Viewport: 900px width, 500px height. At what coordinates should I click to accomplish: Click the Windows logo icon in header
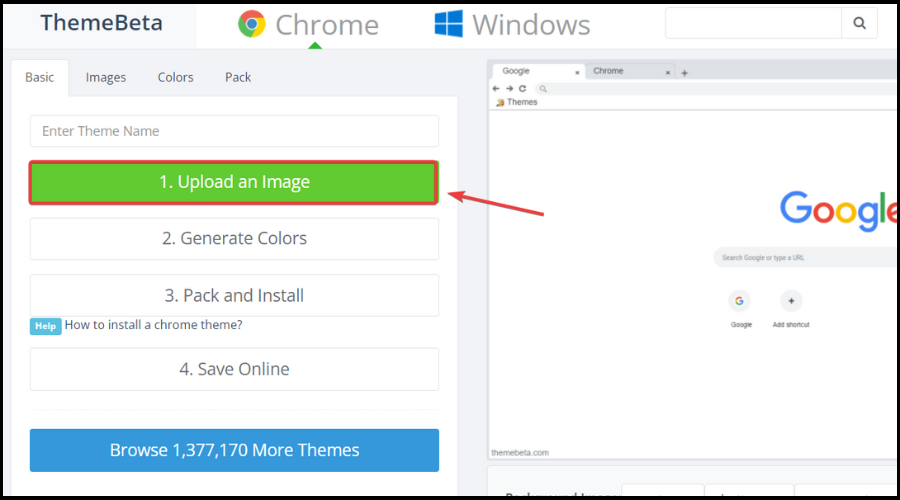448,24
